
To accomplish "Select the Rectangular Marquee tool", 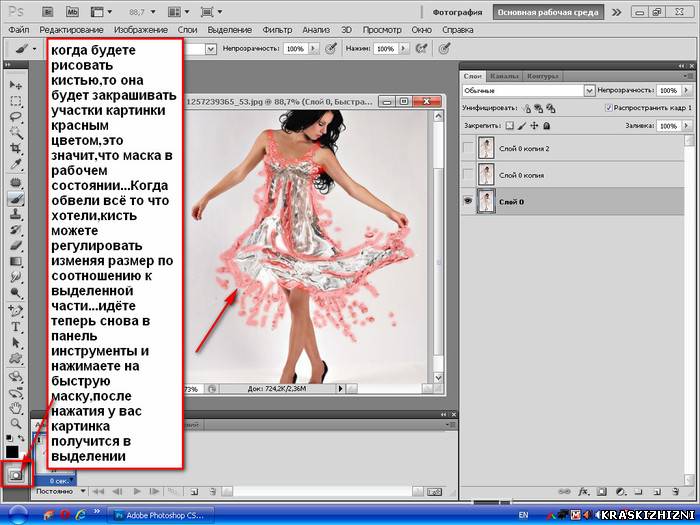I will (16, 101).
